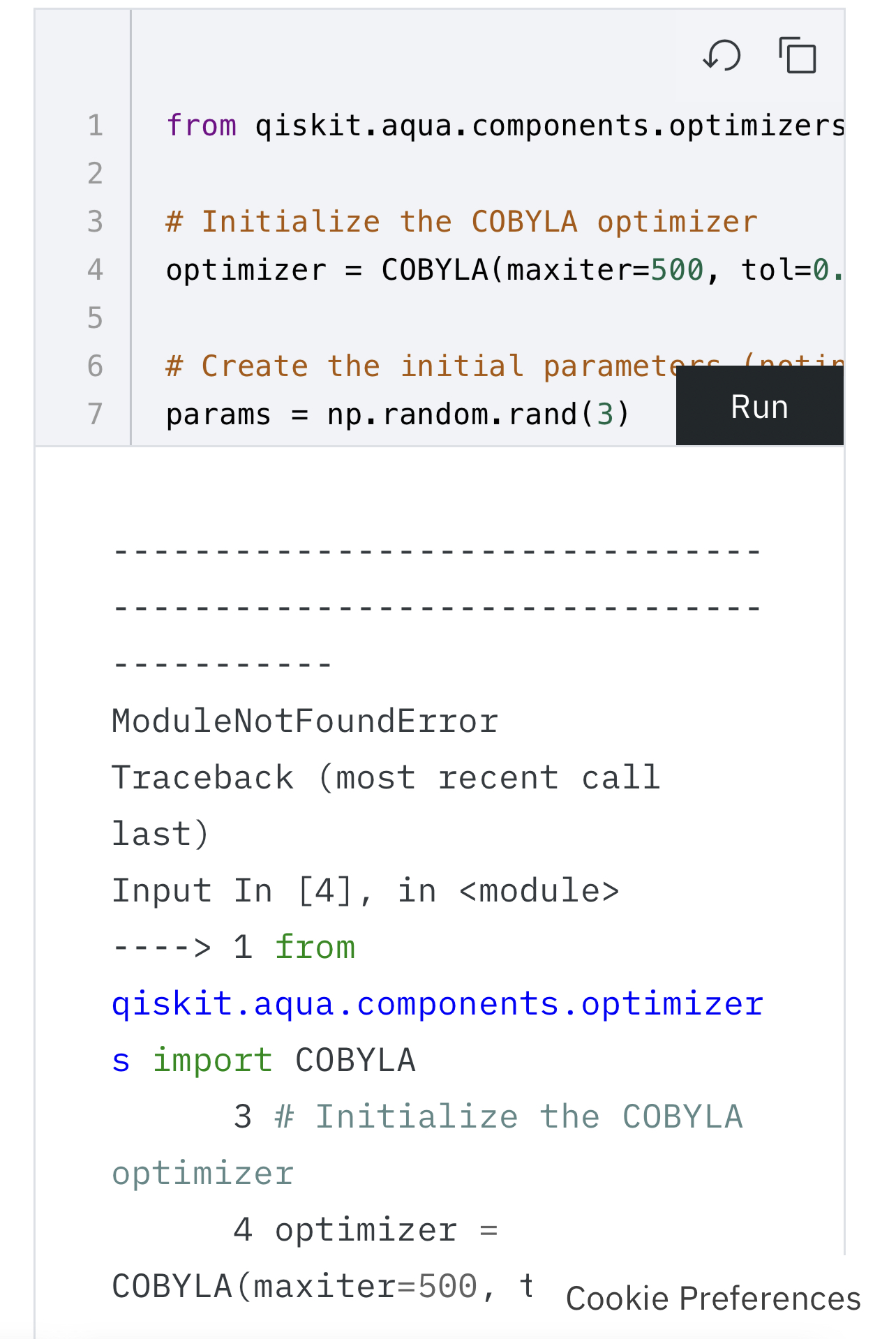Click the '----> 1 from' arrow line
This screenshot has width=896, height=1339.
coord(234,948)
